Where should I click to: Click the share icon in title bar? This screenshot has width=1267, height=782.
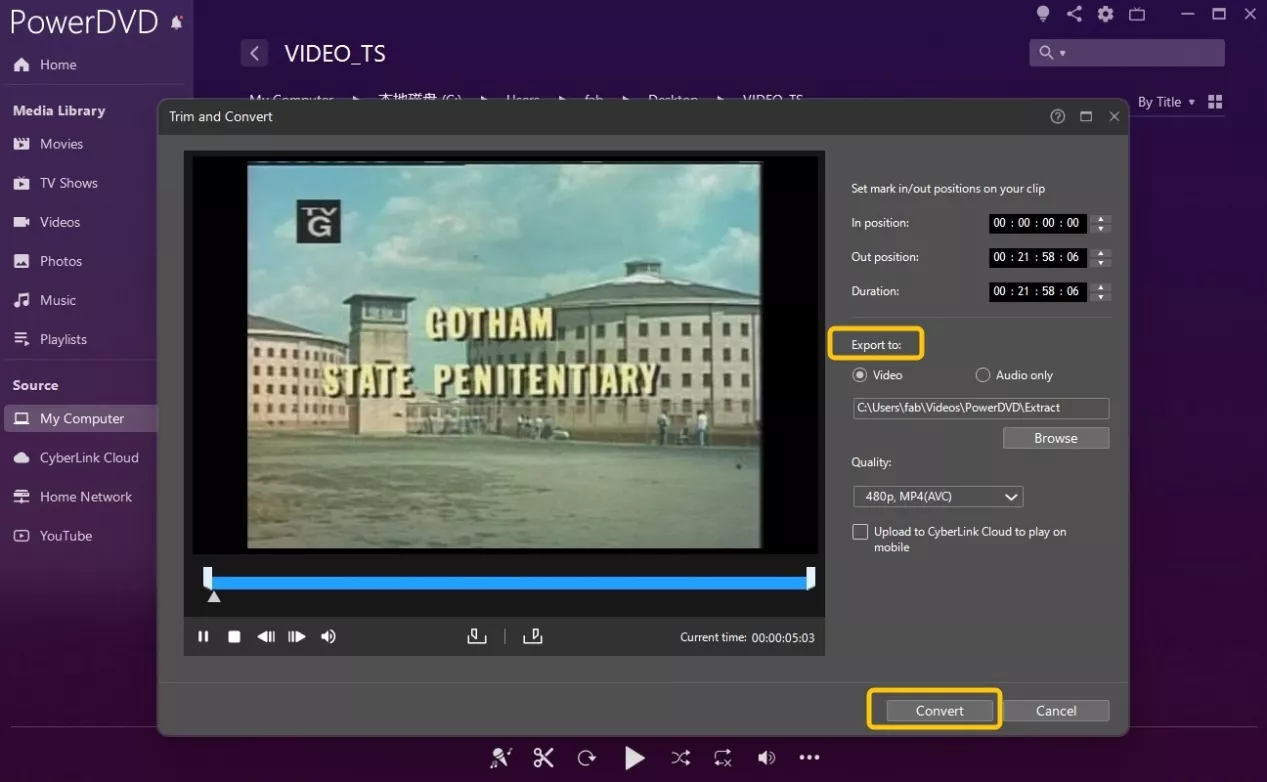click(x=1074, y=14)
